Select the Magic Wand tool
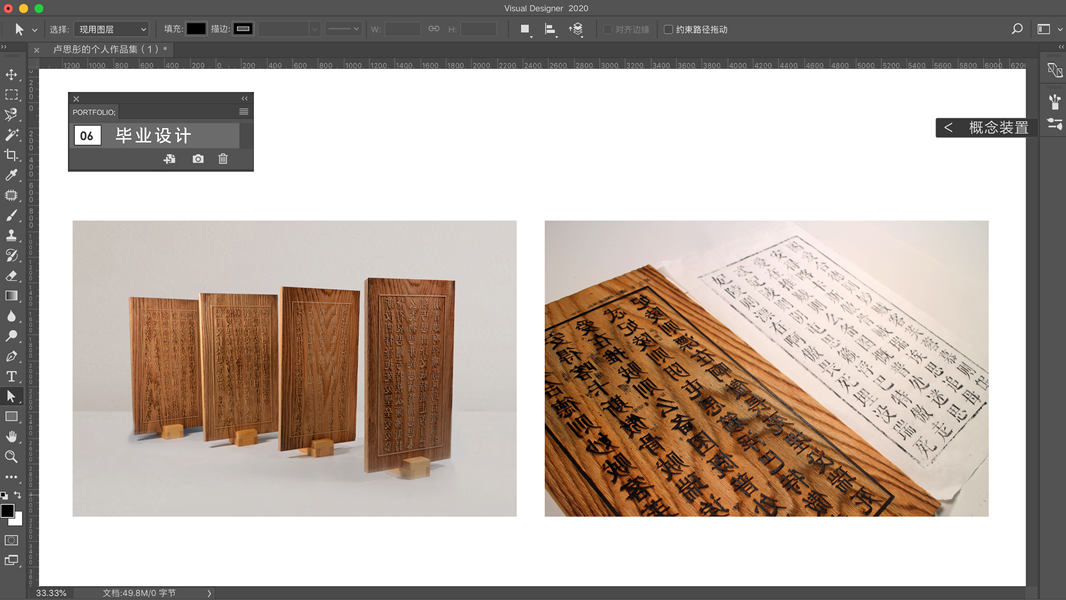This screenshot has height=600, width=1066. coord(12,135)
